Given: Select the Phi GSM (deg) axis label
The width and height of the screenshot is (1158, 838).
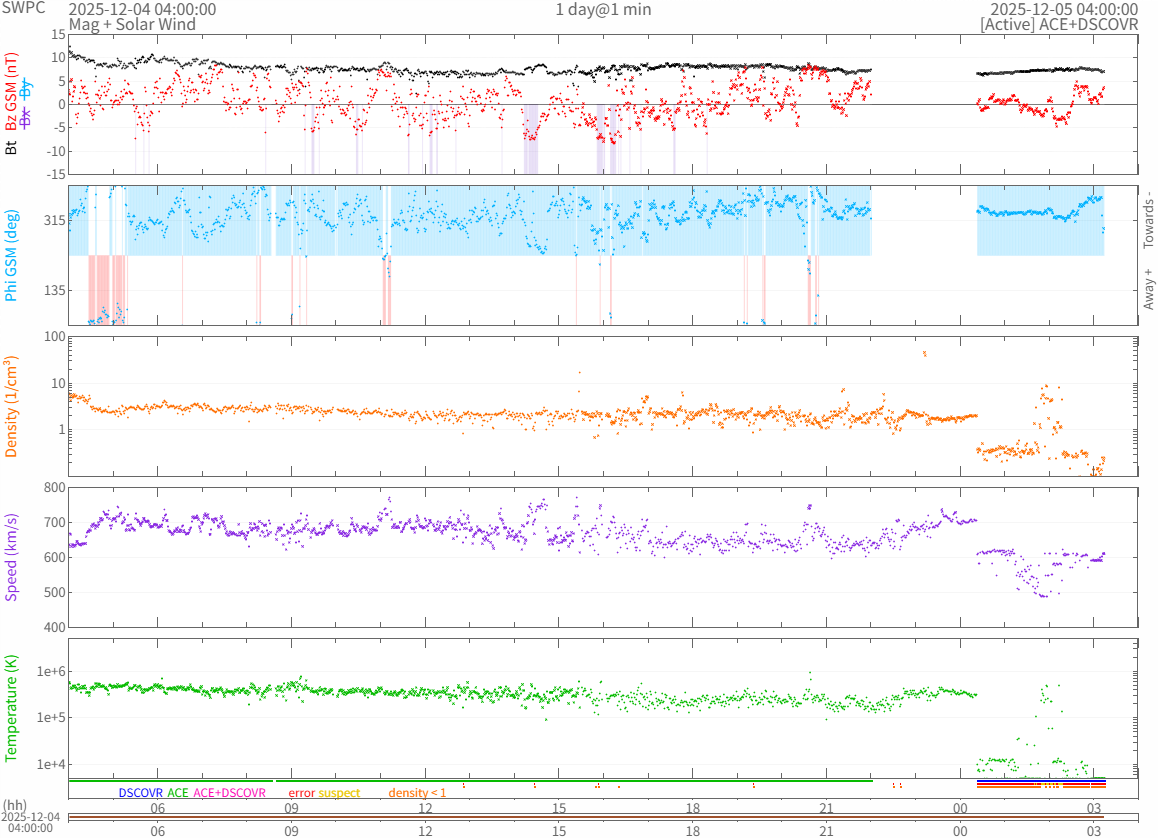Looking at the screenshot, I should 12,255.
